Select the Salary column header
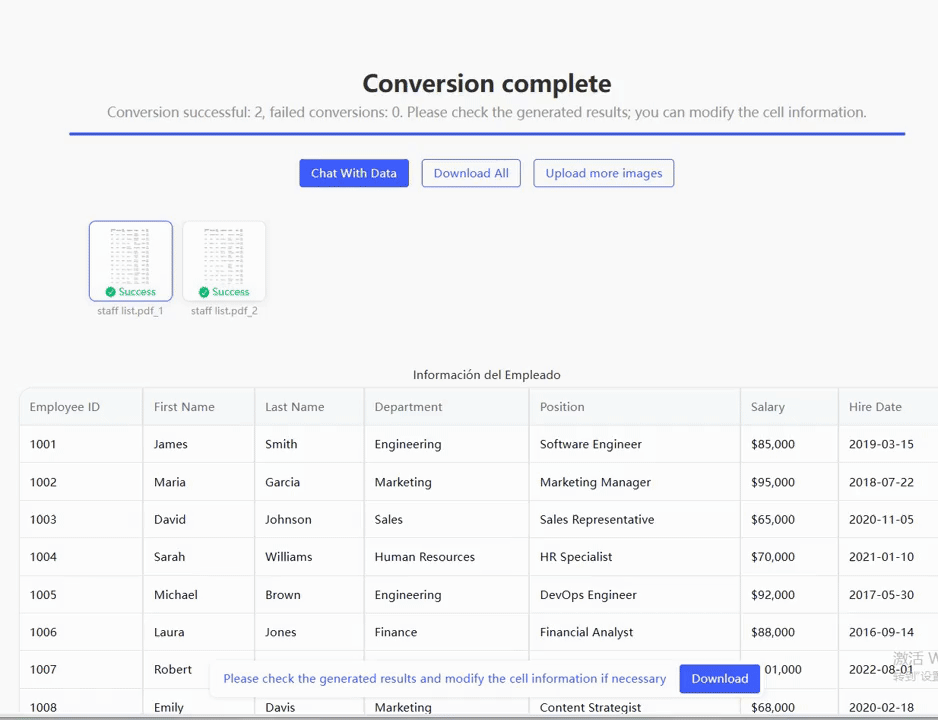Screen dimensions: 938x720 pyautogui.click(x=768, y=407)
